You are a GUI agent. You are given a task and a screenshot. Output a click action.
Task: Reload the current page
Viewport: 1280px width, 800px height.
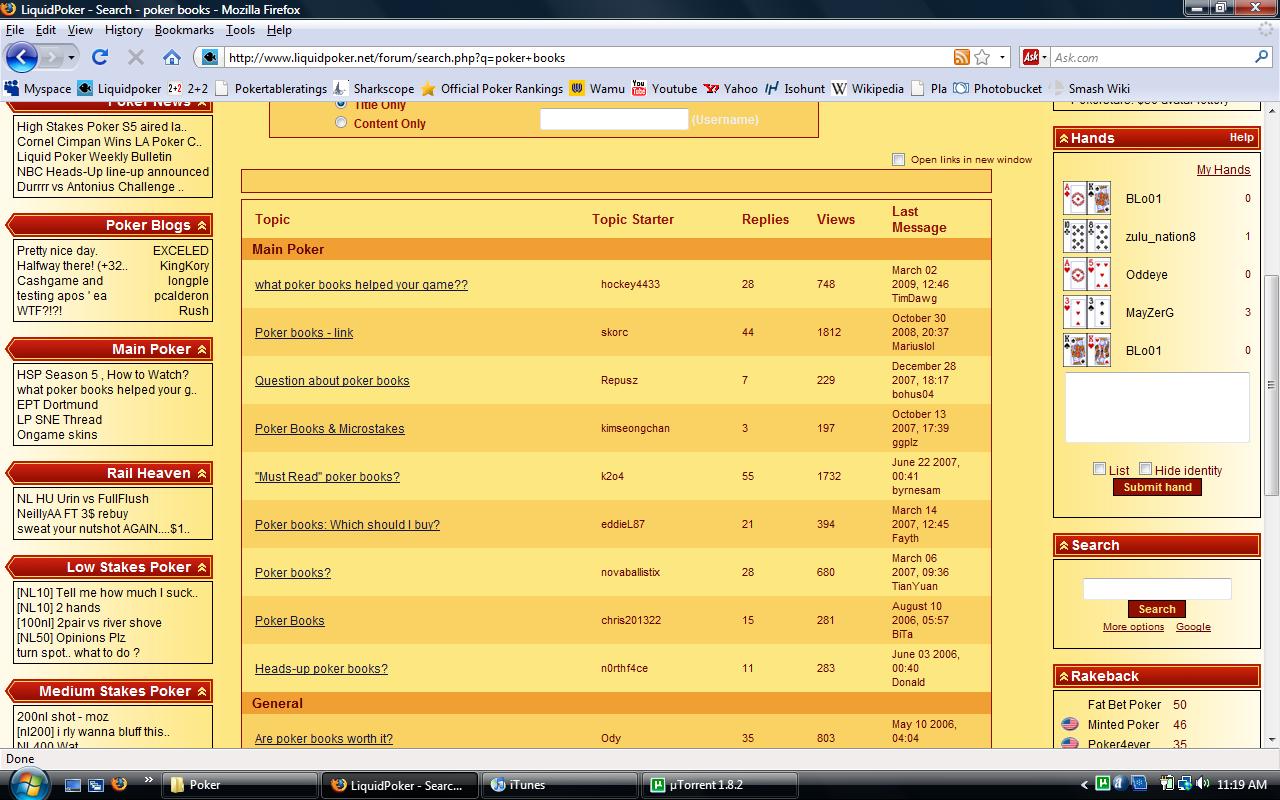[x=100, y=57]
